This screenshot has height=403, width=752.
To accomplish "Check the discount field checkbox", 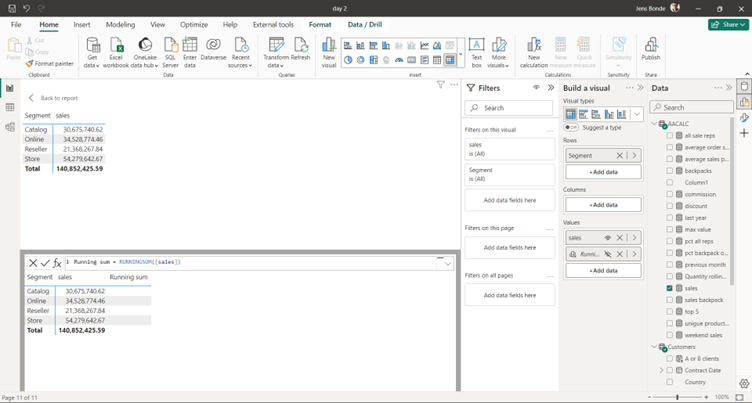I will coord(670,206).
